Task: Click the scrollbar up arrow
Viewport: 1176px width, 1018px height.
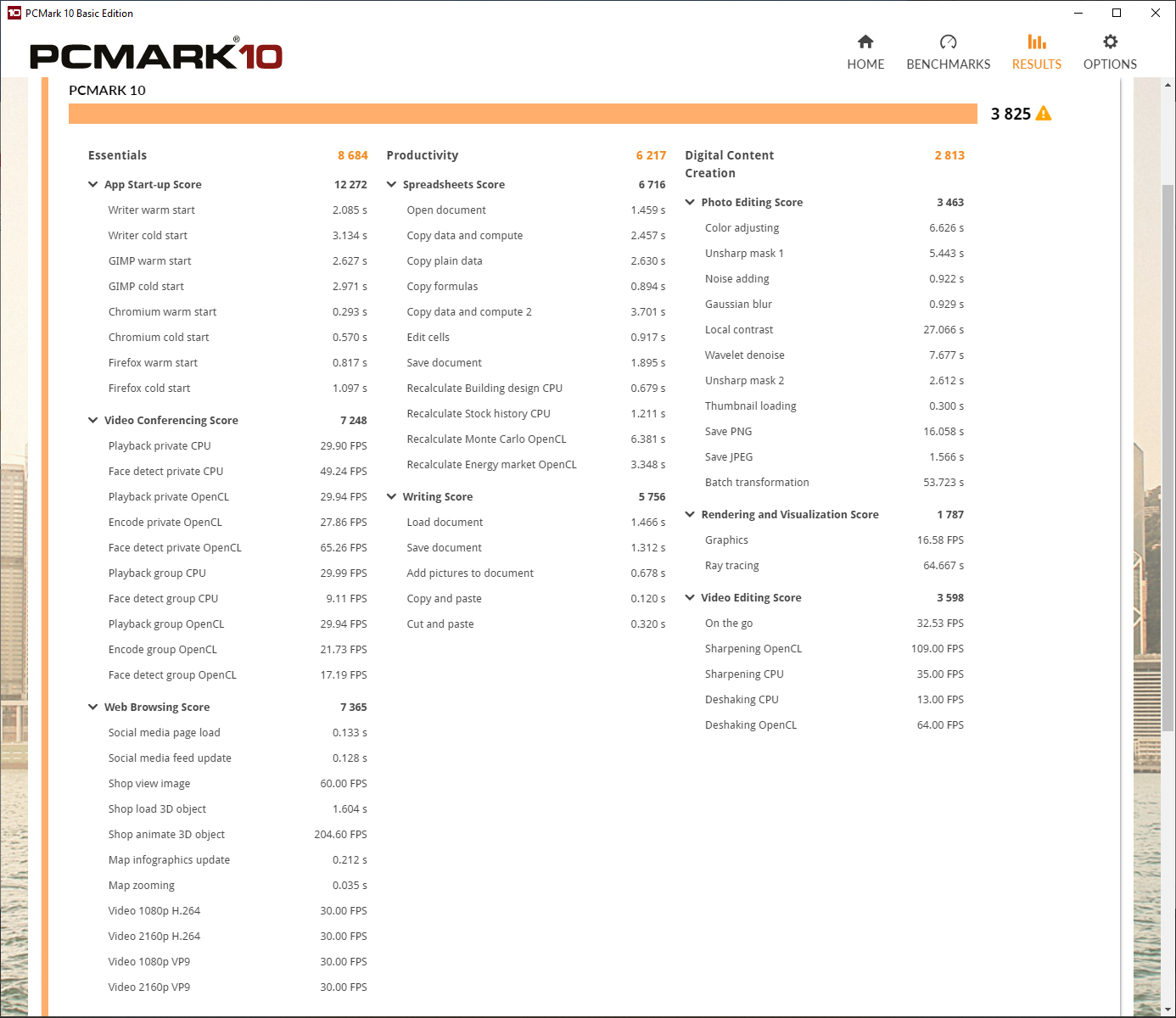Action: [1168, 85]
